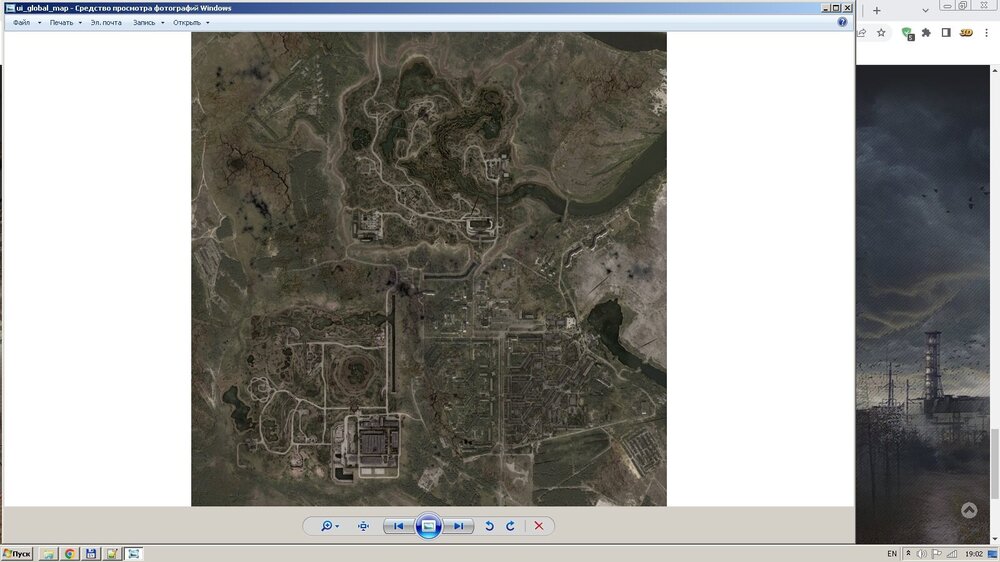Click the Эл. почта menu item
Image resolution: width=1000 pixels, height=562 pixels.
click(106, 22)
